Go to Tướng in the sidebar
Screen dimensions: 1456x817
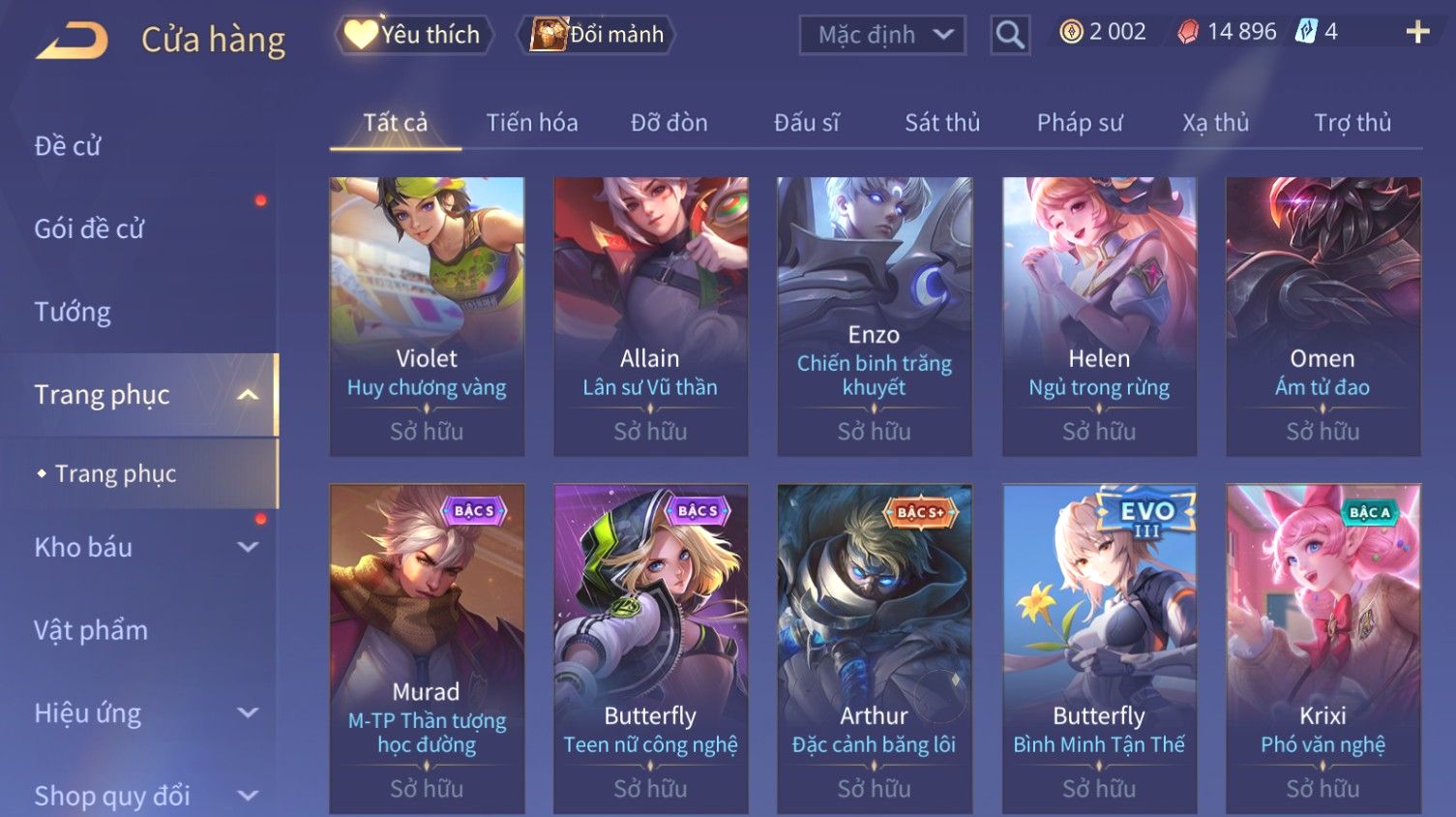pos(73,313)
